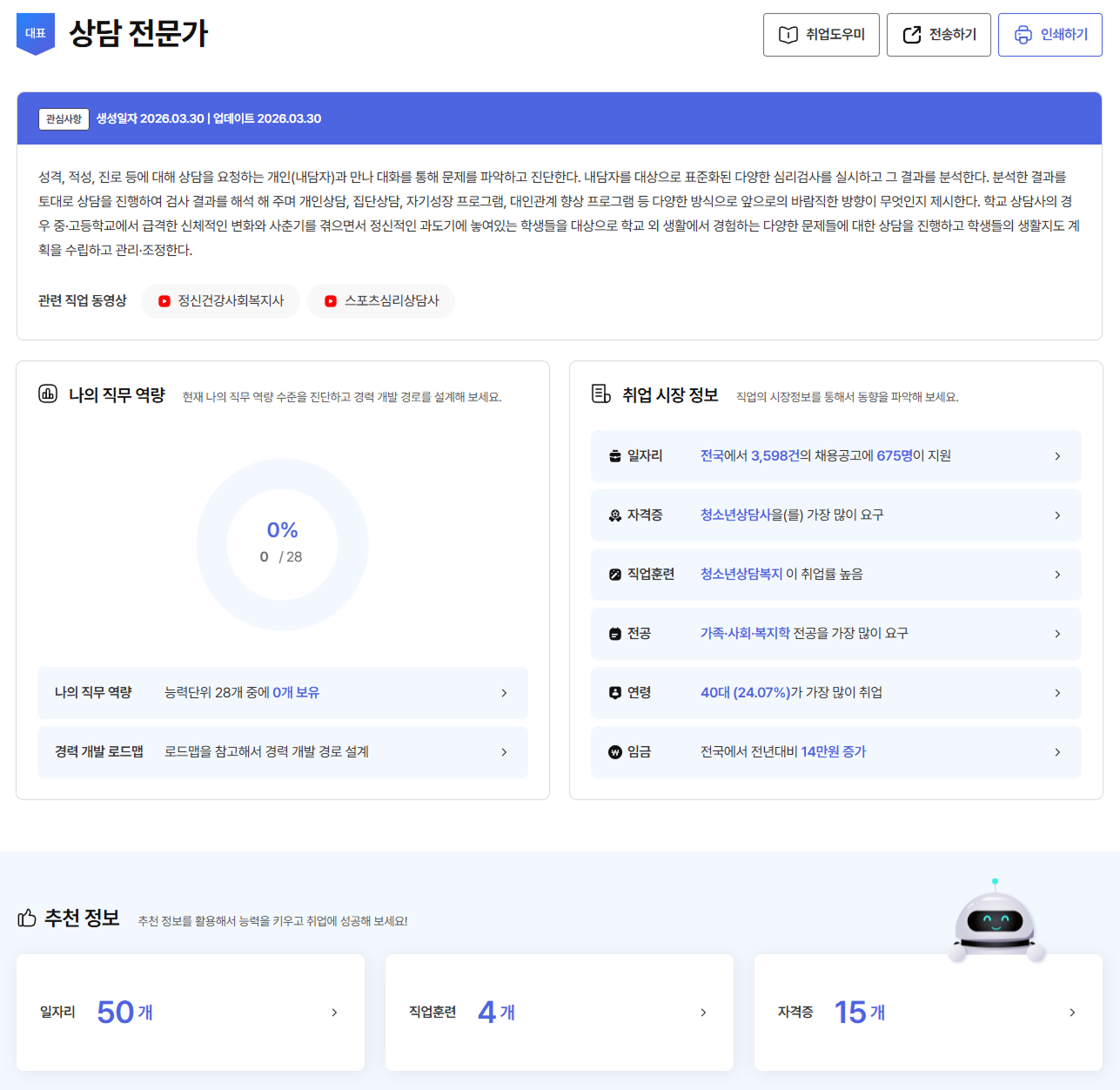Expand the 임금 wage row arrow
The height and width of the screenshot is (1090, 1120).
pyautogui.click(x=1057, y=752)
